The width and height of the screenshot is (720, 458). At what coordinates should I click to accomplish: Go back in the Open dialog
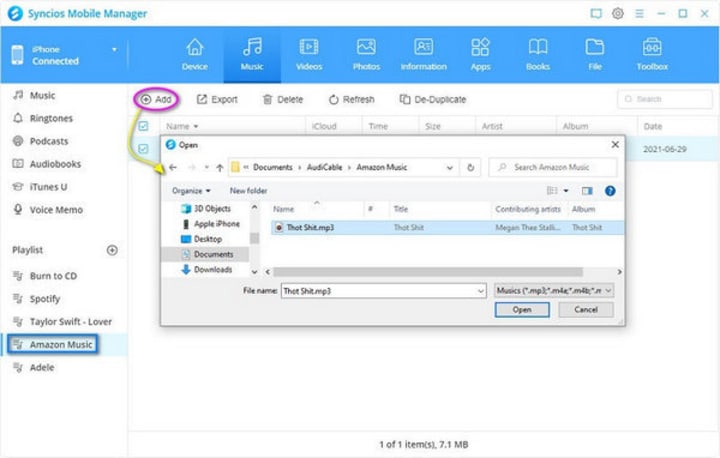tap(173, 167)
